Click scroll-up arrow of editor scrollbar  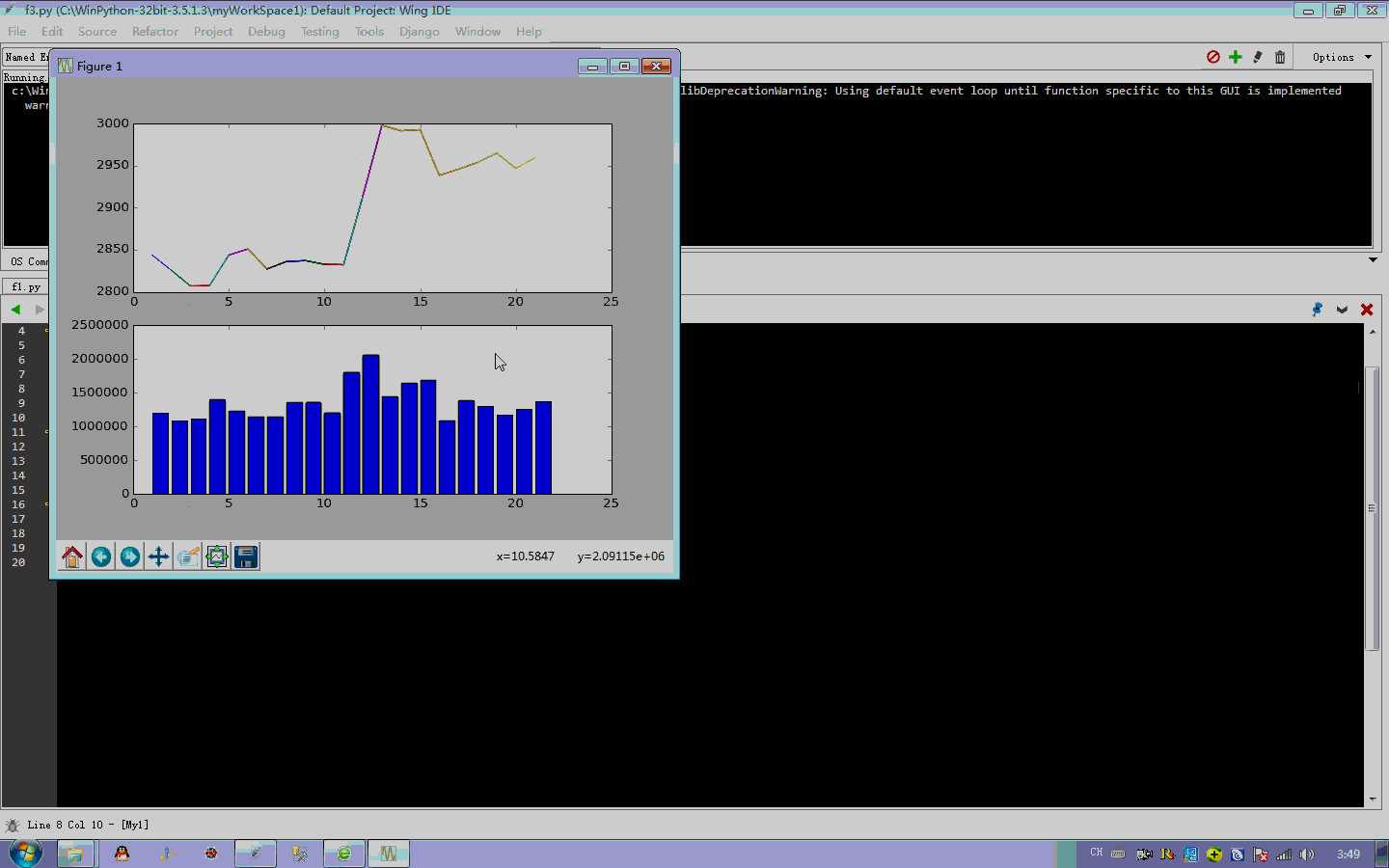coord(1372,332)
